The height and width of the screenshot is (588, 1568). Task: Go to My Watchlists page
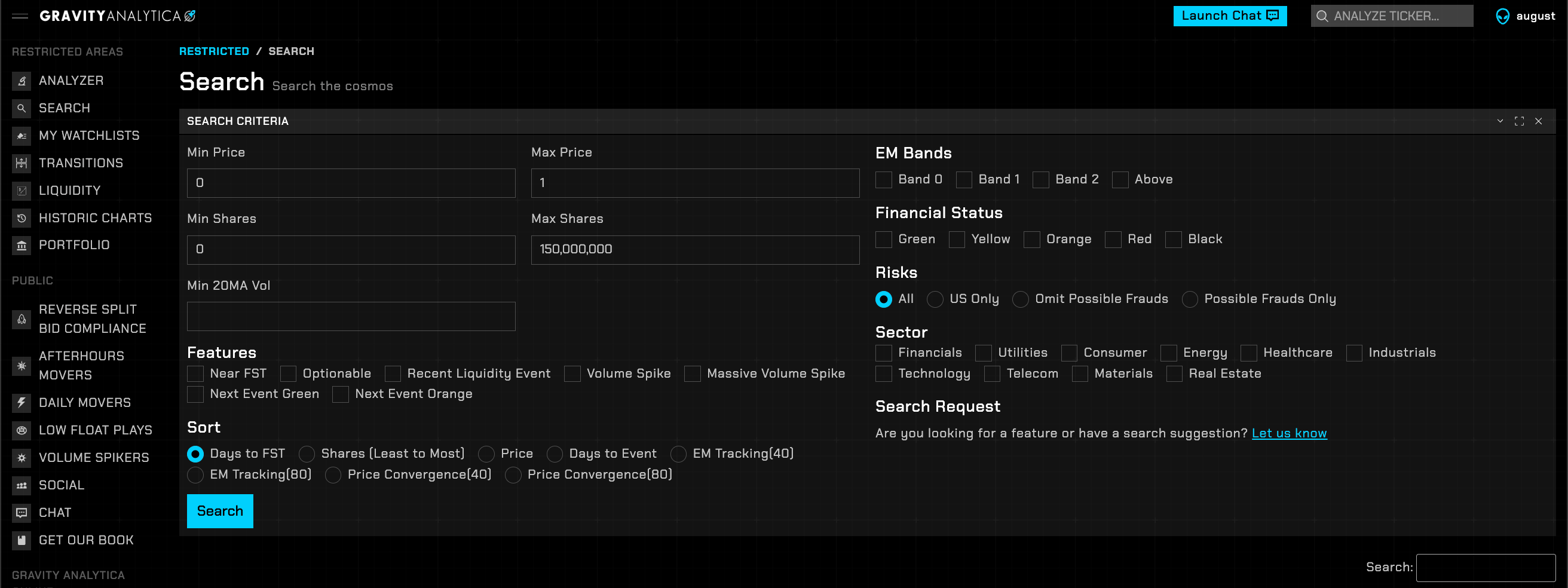90,136
